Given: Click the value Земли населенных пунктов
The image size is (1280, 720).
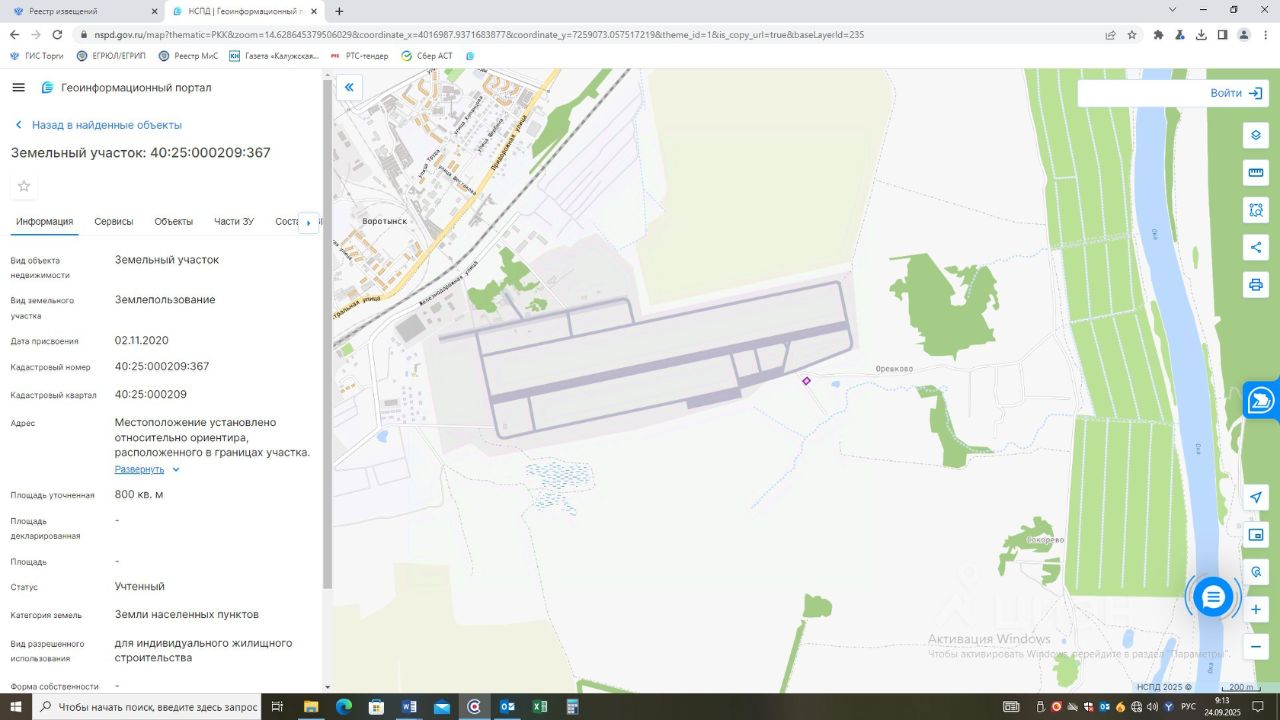Looking at the screenshot, I should 187,614.
